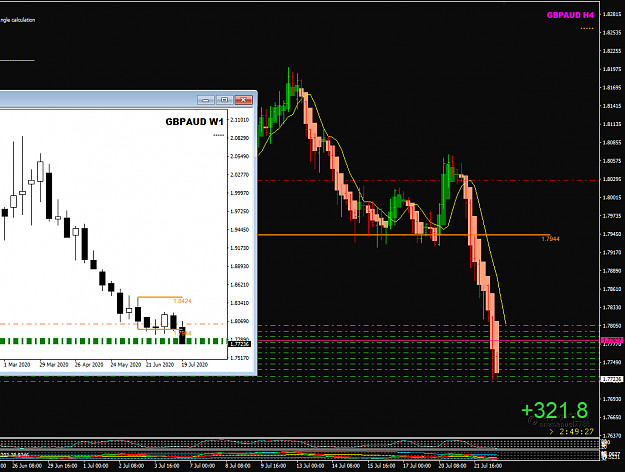Select the magenta horizontal price line
625x472 pixels.
tap(428, 341)
